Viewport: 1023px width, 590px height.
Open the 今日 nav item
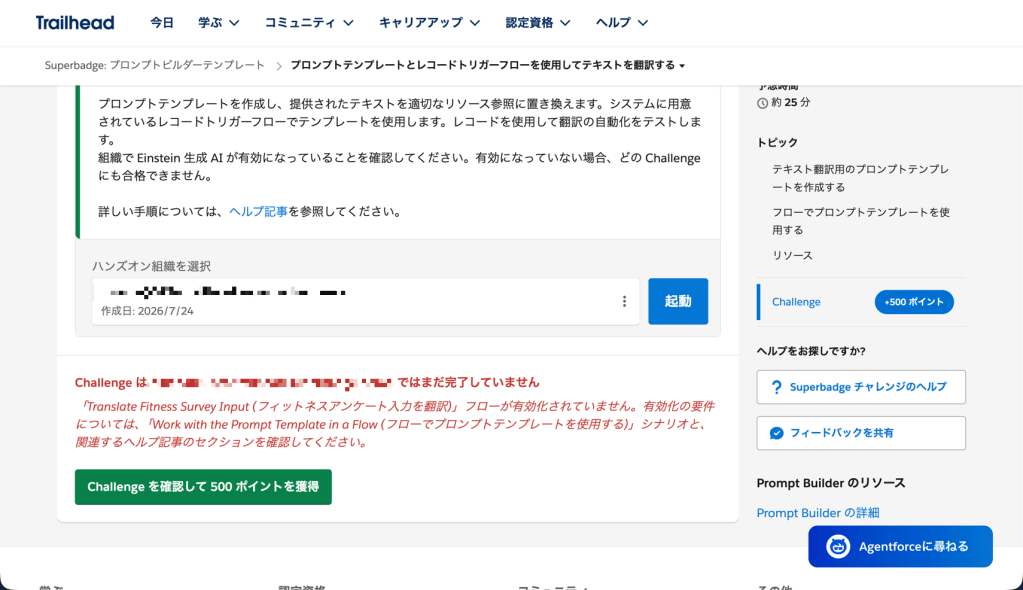pos(162,23)
